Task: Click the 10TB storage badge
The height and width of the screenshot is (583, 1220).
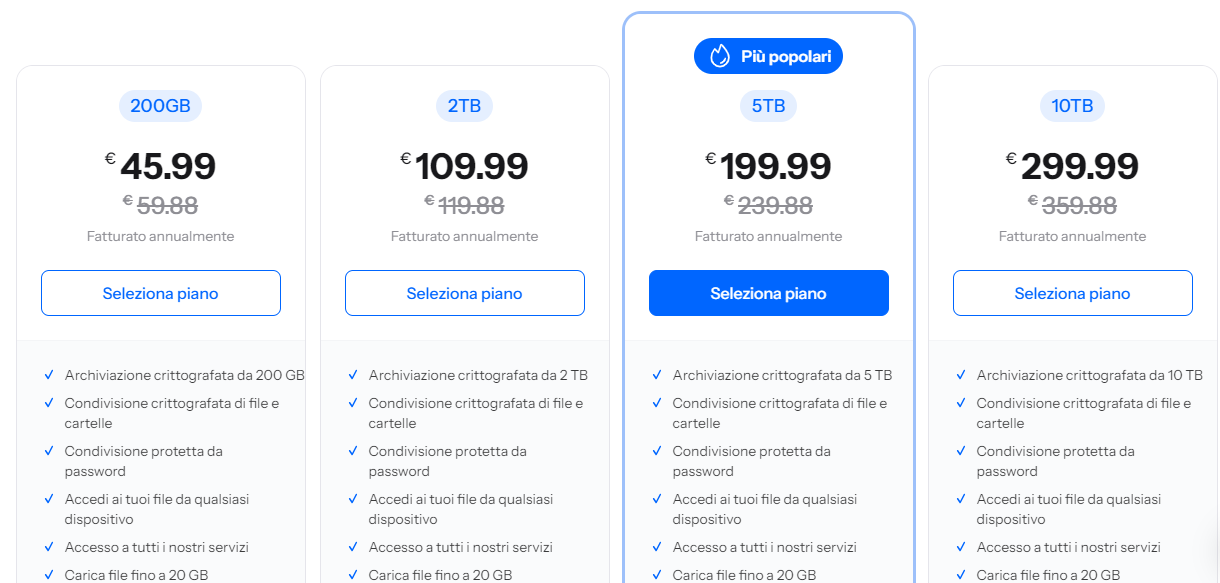Action: click(1072, 106)
